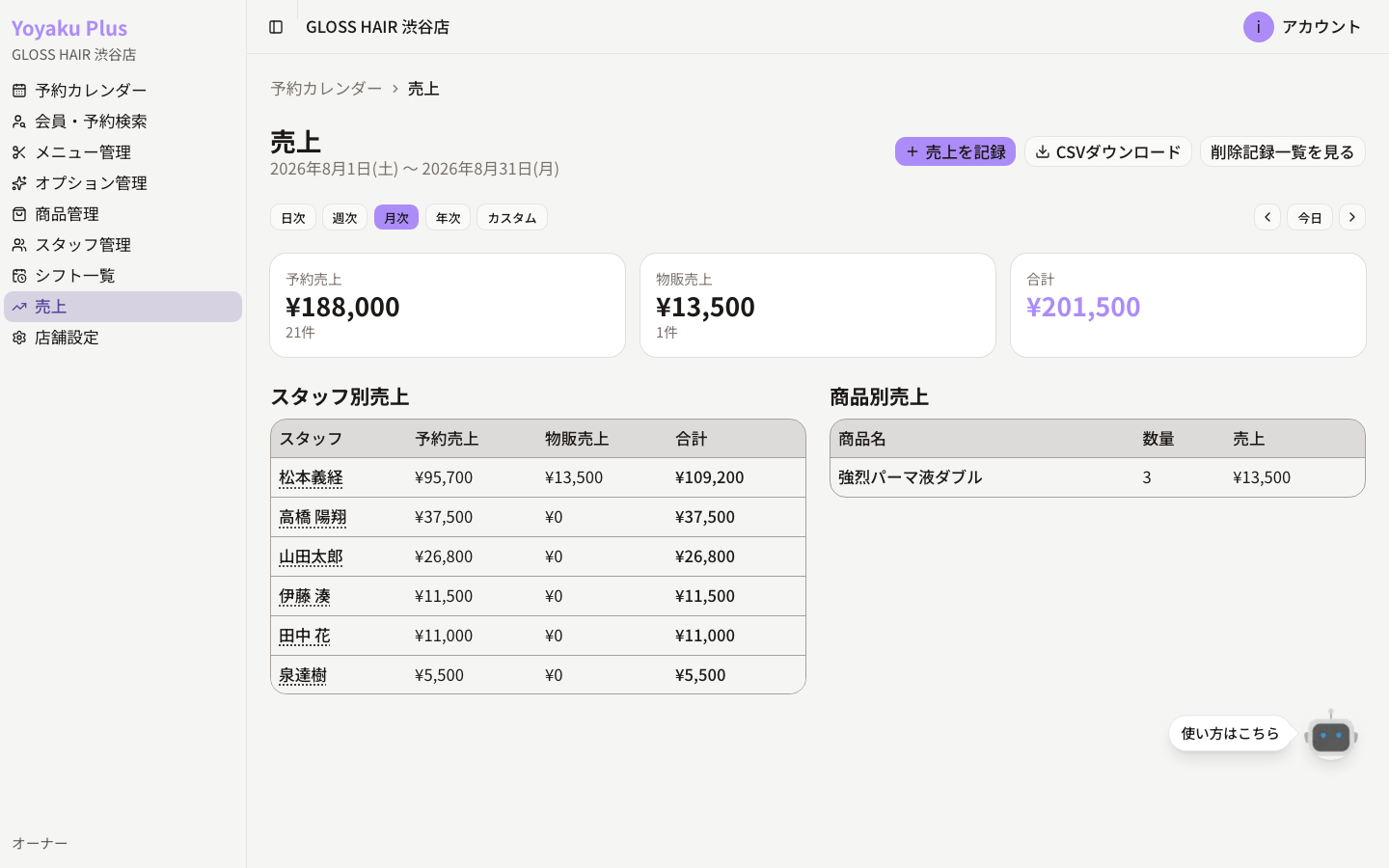This screenshot has height=868, width=1389.
Task: Go to previous month with left chevron
Action: click(x=1267, y=217)
